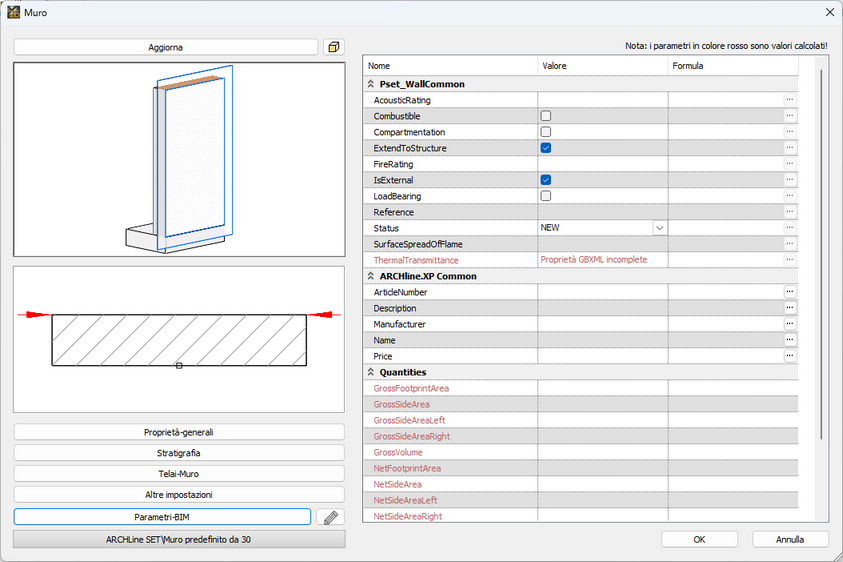The width and height of the screenshot is (843, 562).
Task: Select the GrossSideArea row
Action: [x=581, y=404]
